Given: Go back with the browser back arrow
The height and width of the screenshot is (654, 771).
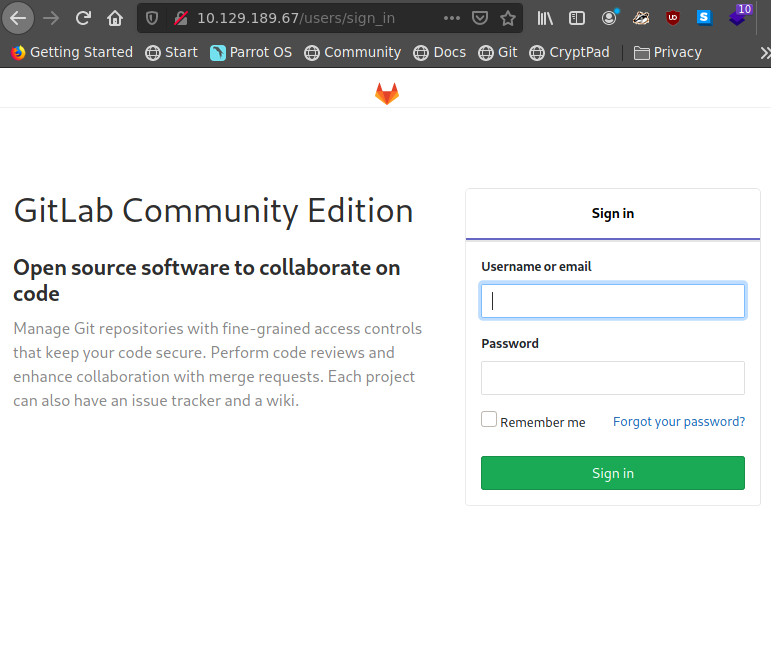Looking at the screenshot, I should [x=18, y=18].
